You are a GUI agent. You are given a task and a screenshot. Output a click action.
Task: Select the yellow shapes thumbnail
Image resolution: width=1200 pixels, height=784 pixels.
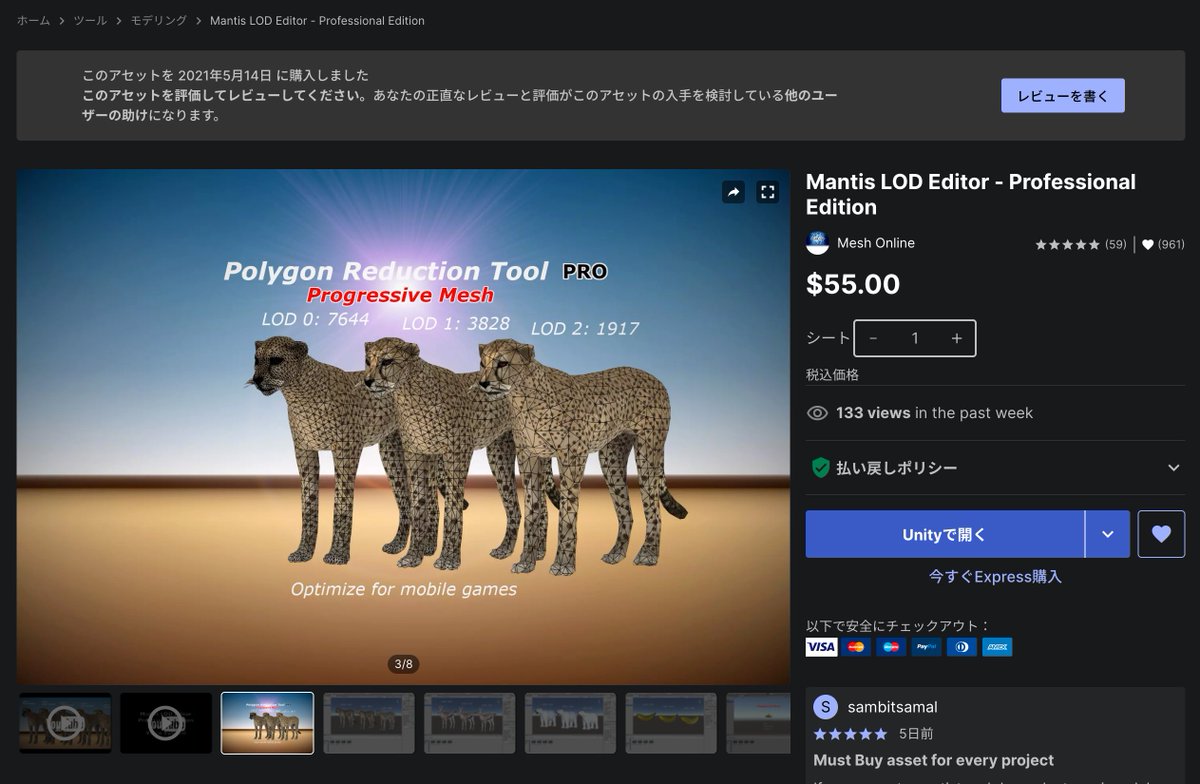coord(672,723)
